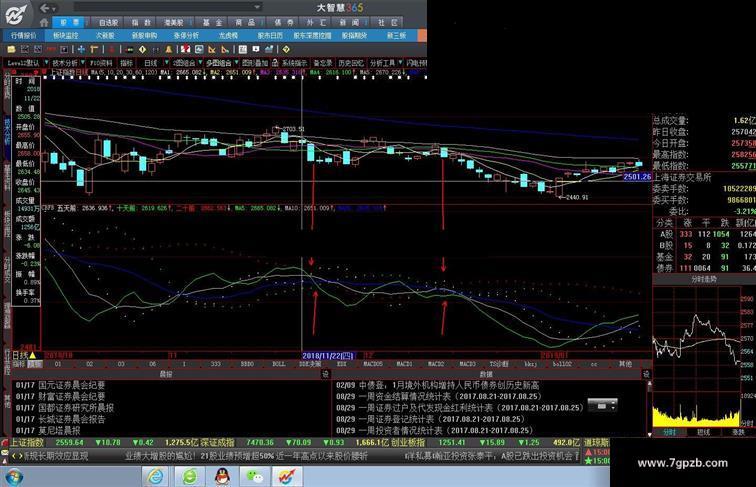Open 长城证券晨会报告 news item
This screenshot has height=487, width=756.
pyautogui.click(x=60, y=419)
